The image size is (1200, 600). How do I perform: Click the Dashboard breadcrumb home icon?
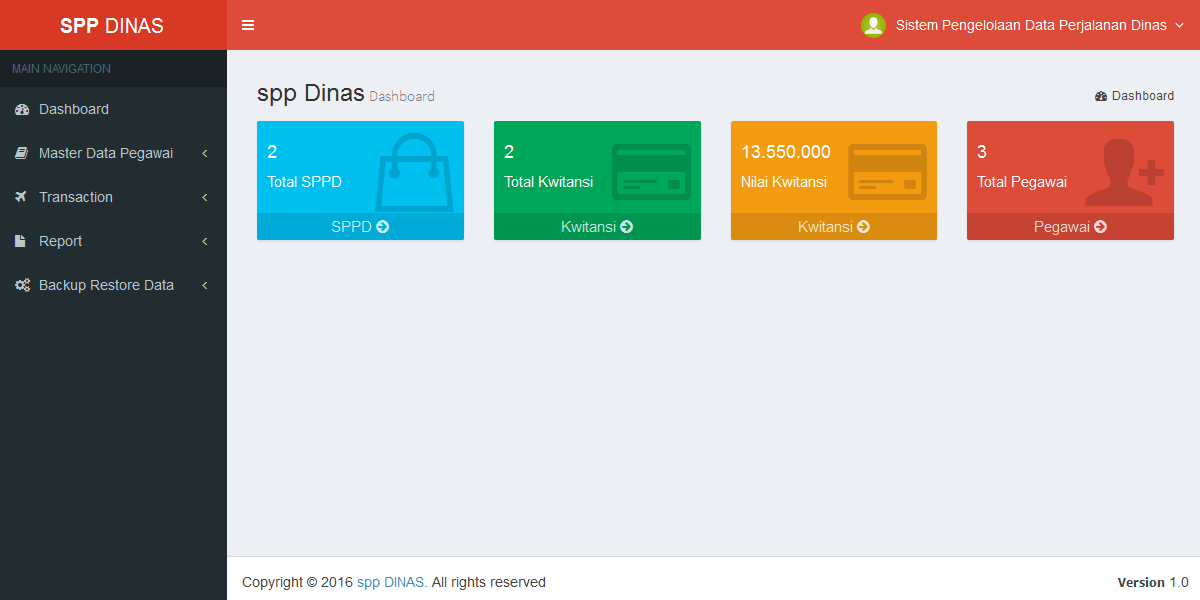[1101, 95]
